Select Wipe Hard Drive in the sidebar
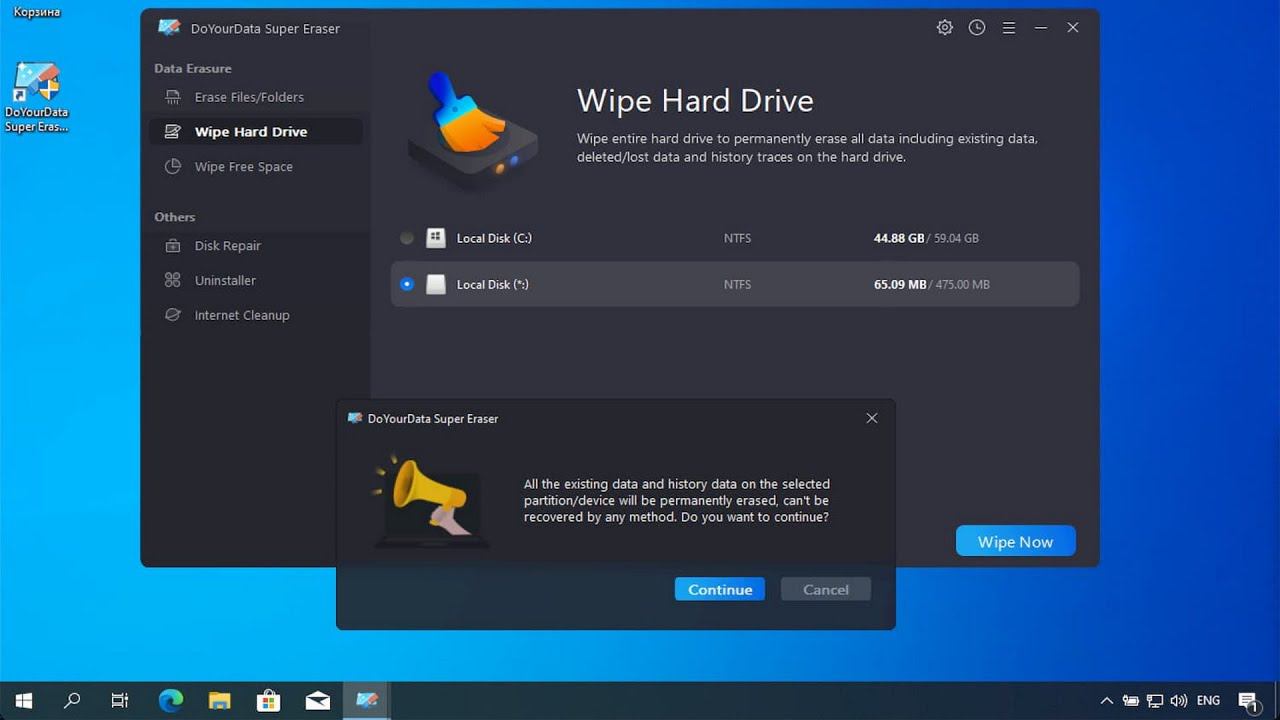 coord(255,132)
